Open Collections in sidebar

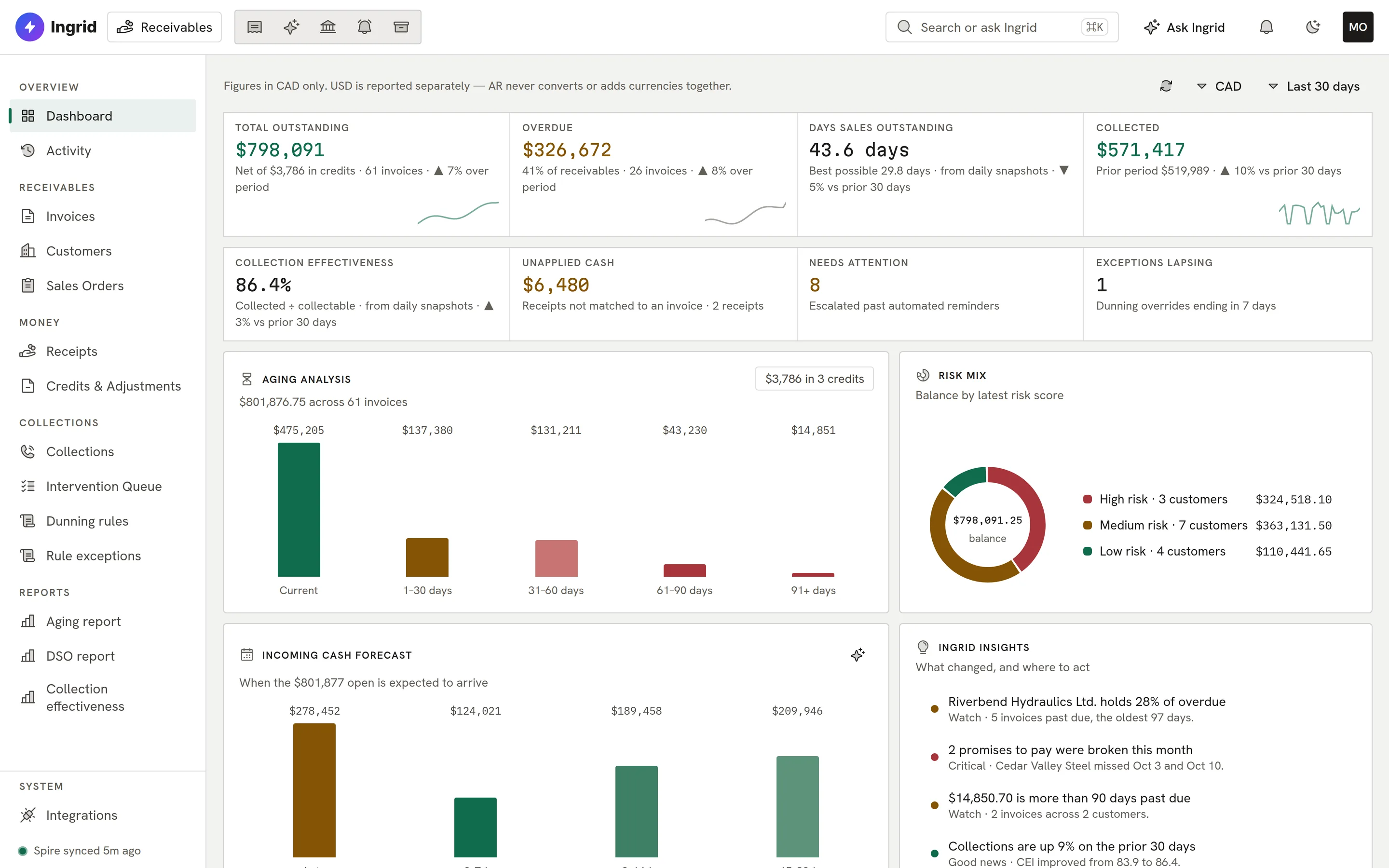103,452
